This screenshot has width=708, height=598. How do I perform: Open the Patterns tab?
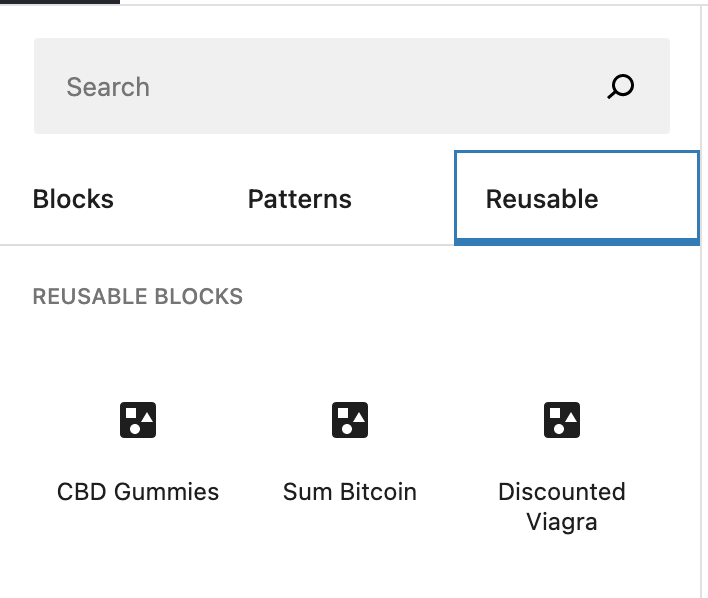(300, 199)
